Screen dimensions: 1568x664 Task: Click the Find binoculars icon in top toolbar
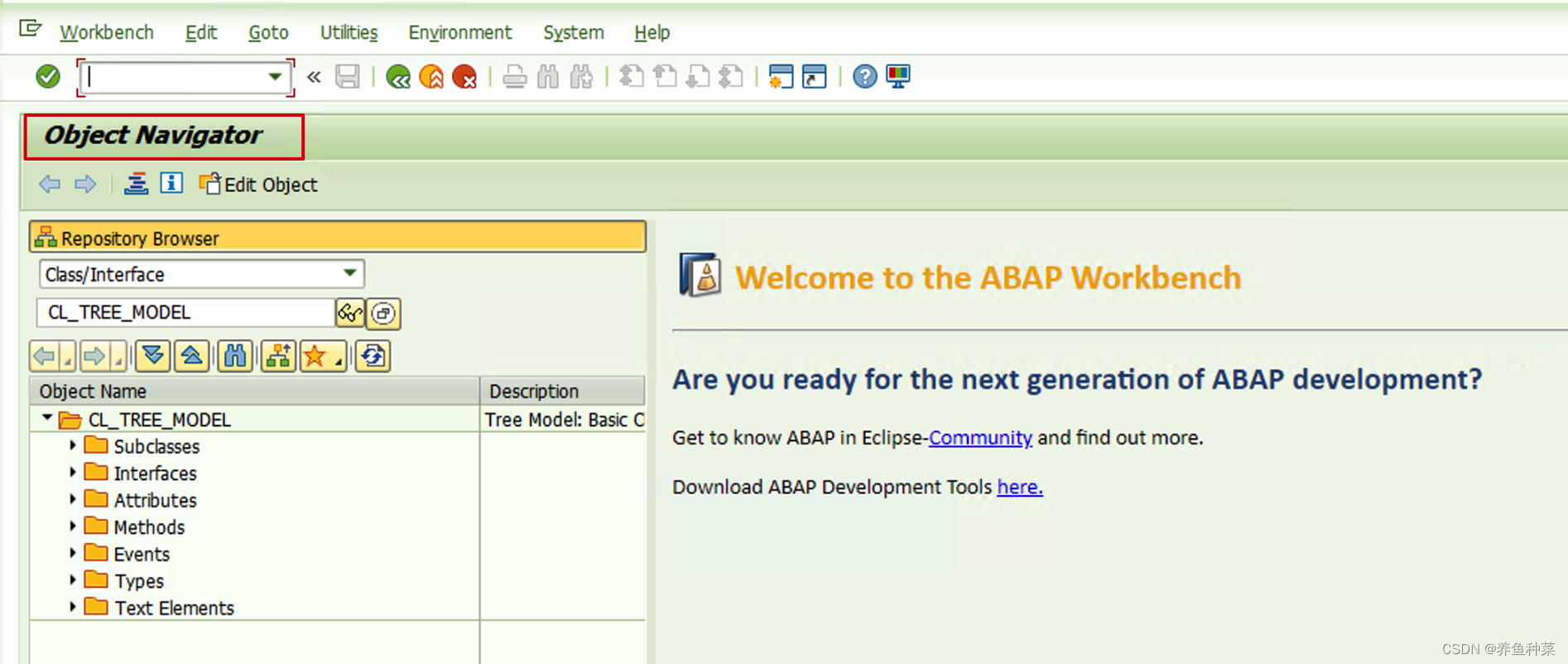point(548,77)
